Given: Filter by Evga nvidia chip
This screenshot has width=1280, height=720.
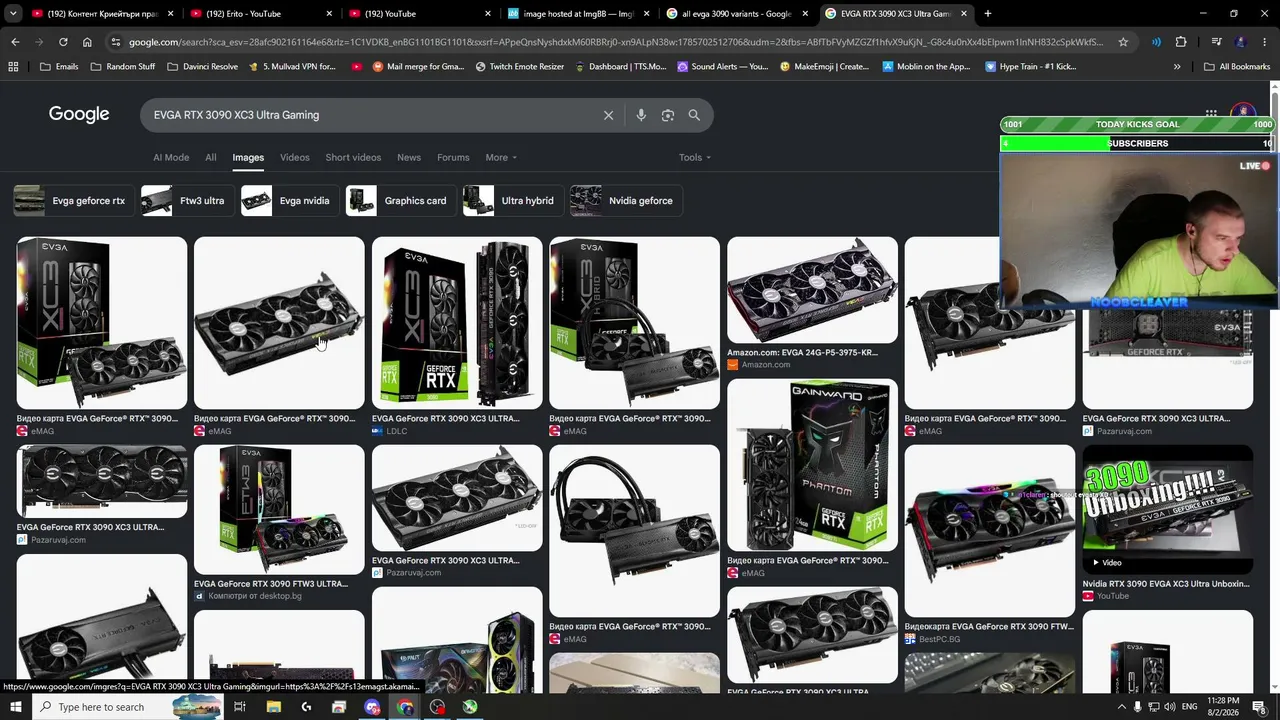Looking at the screenshot, I should (289, 201).
